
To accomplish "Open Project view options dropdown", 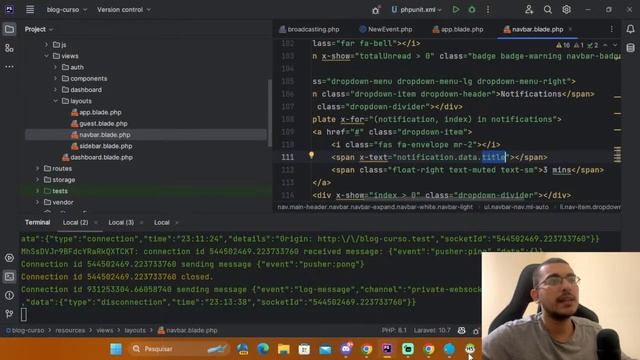I will (39, 29).
